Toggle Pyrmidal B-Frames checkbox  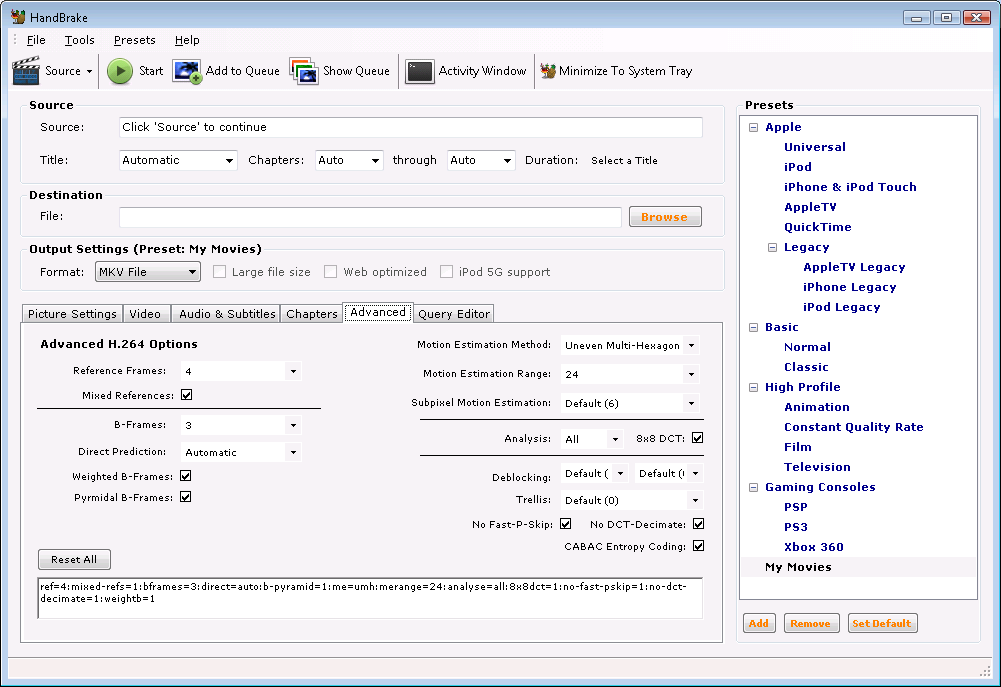pyautogui.click(x=186, y=497)
